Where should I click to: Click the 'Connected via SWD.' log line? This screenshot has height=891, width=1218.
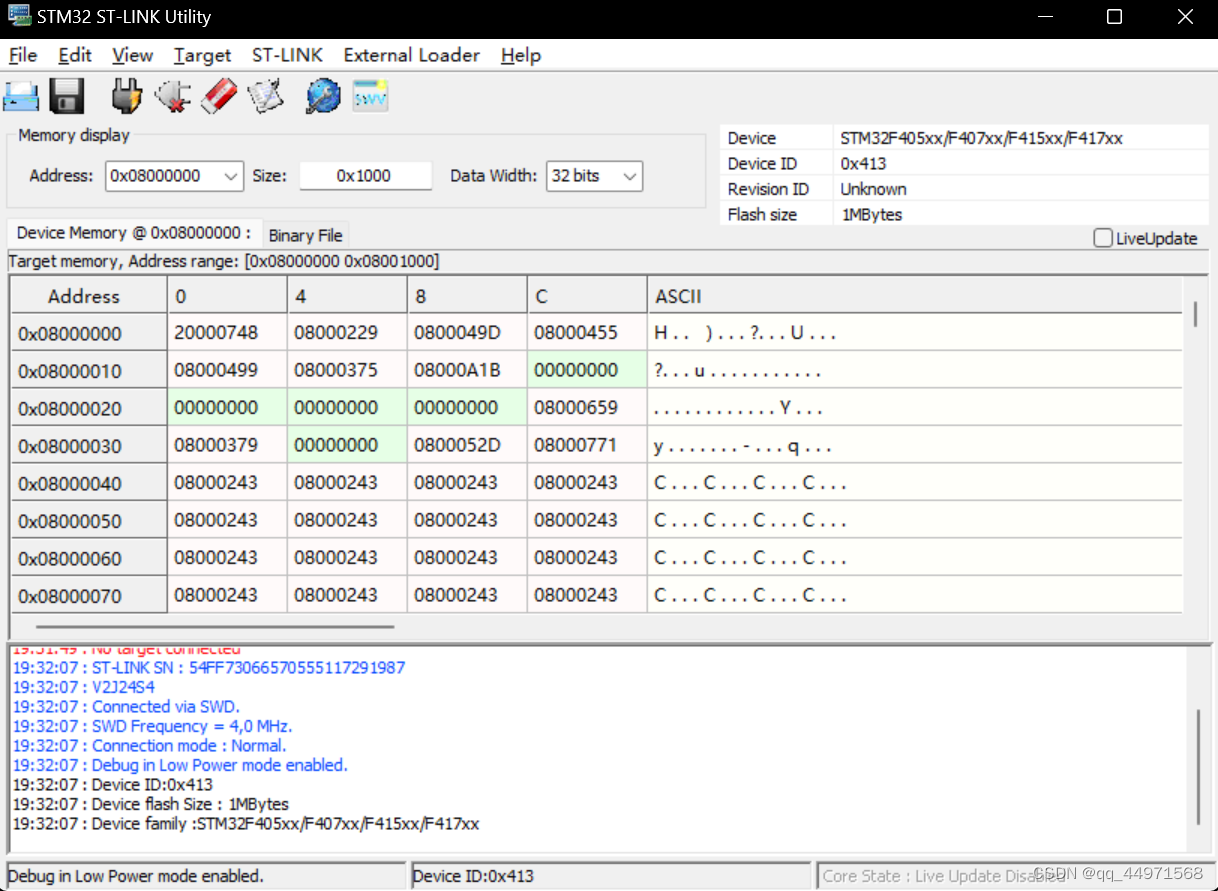(x=126, y=706)
